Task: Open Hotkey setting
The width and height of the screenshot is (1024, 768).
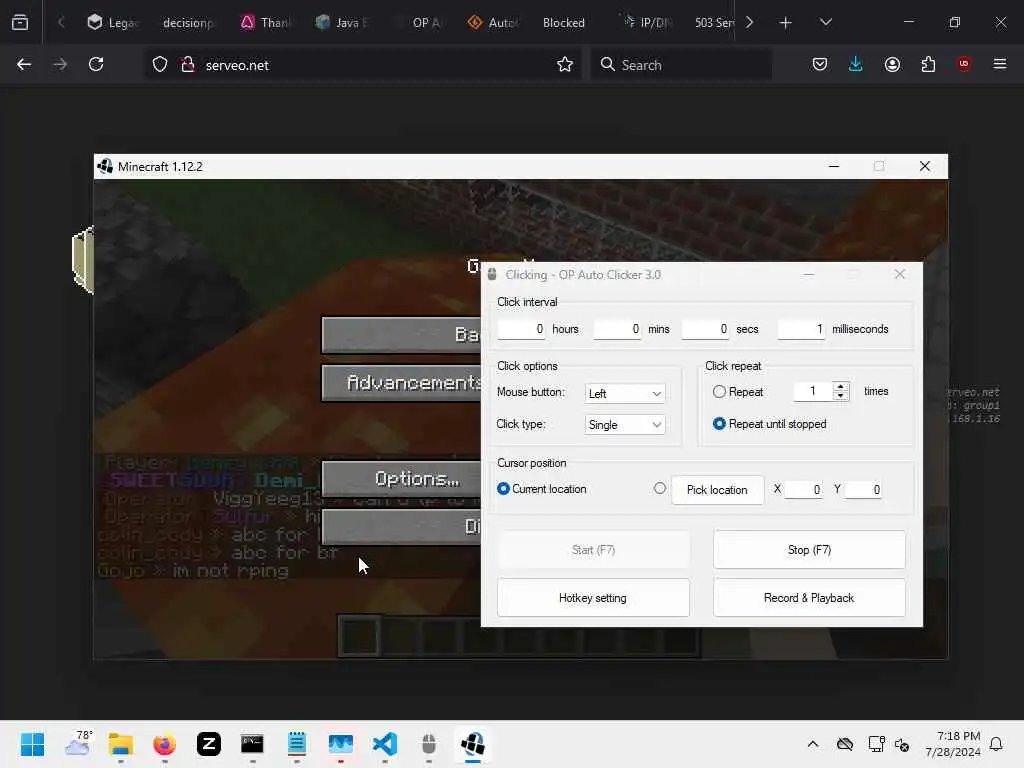Action: pos(593,598)
